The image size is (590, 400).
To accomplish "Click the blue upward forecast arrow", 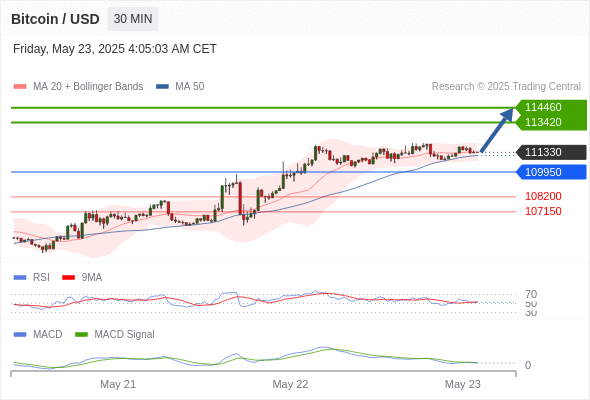I will (497, 130).
